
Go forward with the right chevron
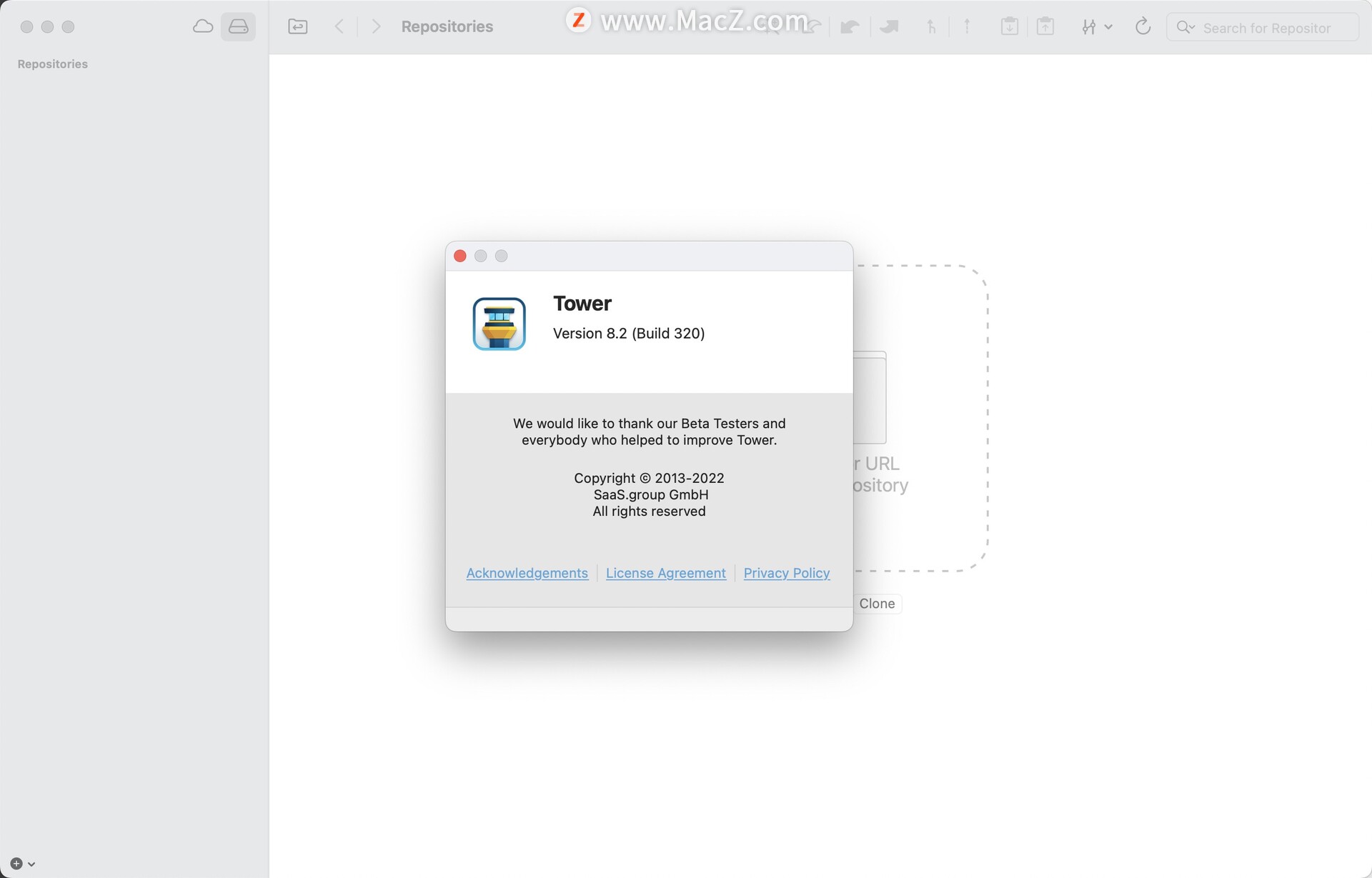click(376, 26)
